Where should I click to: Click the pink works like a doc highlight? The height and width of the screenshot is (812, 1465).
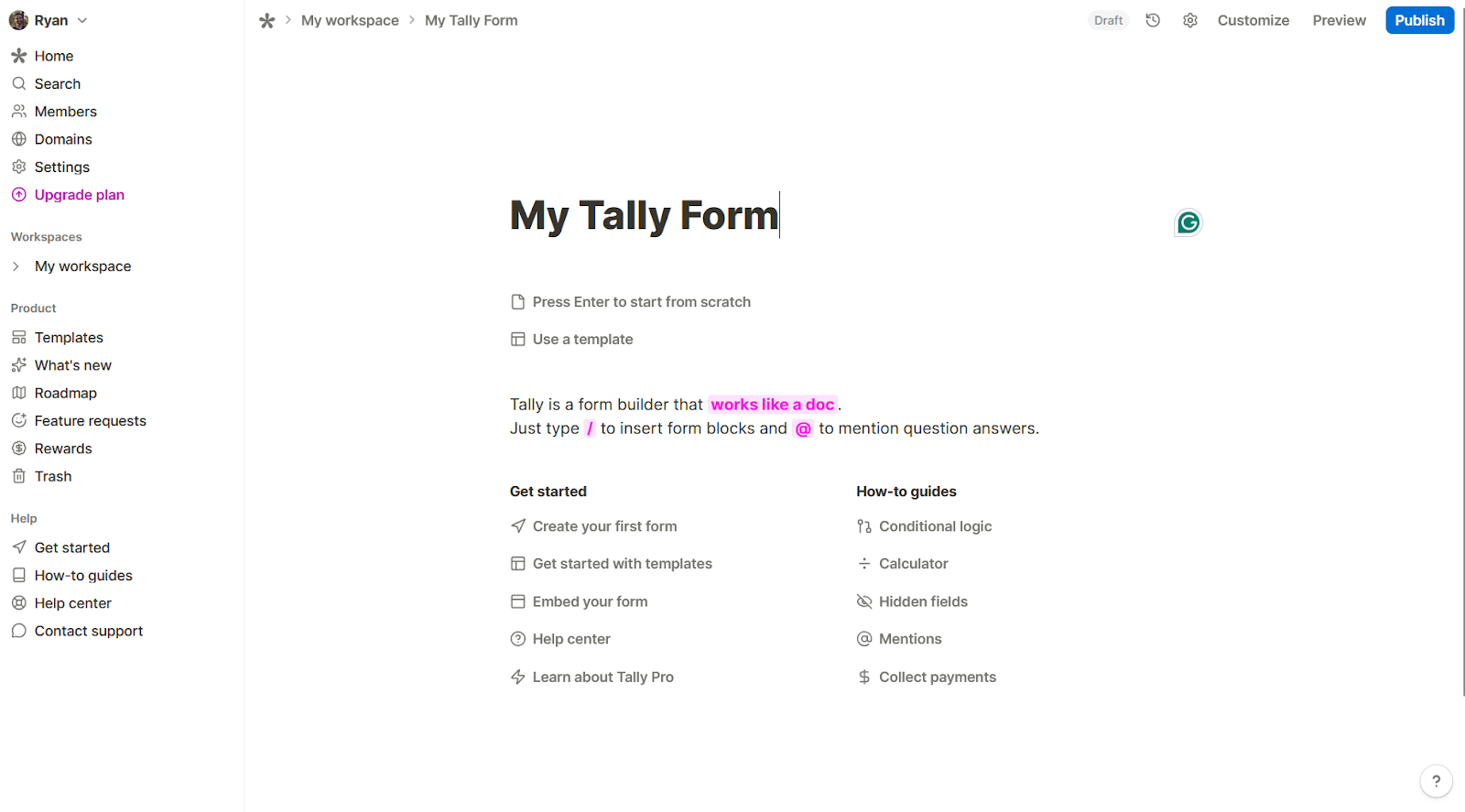[x=772, y=404]
